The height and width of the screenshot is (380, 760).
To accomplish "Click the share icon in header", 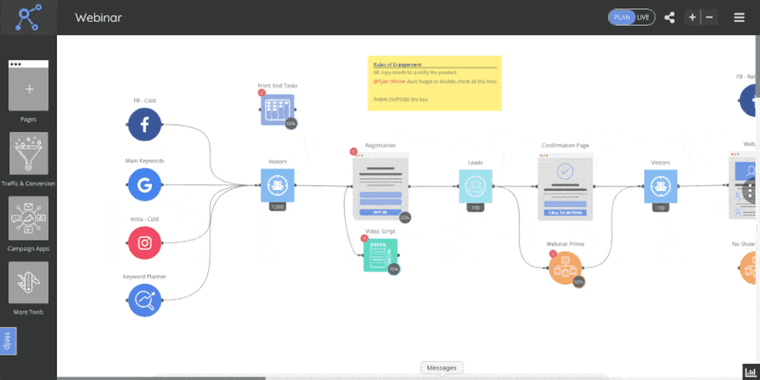I will [669, 18].
